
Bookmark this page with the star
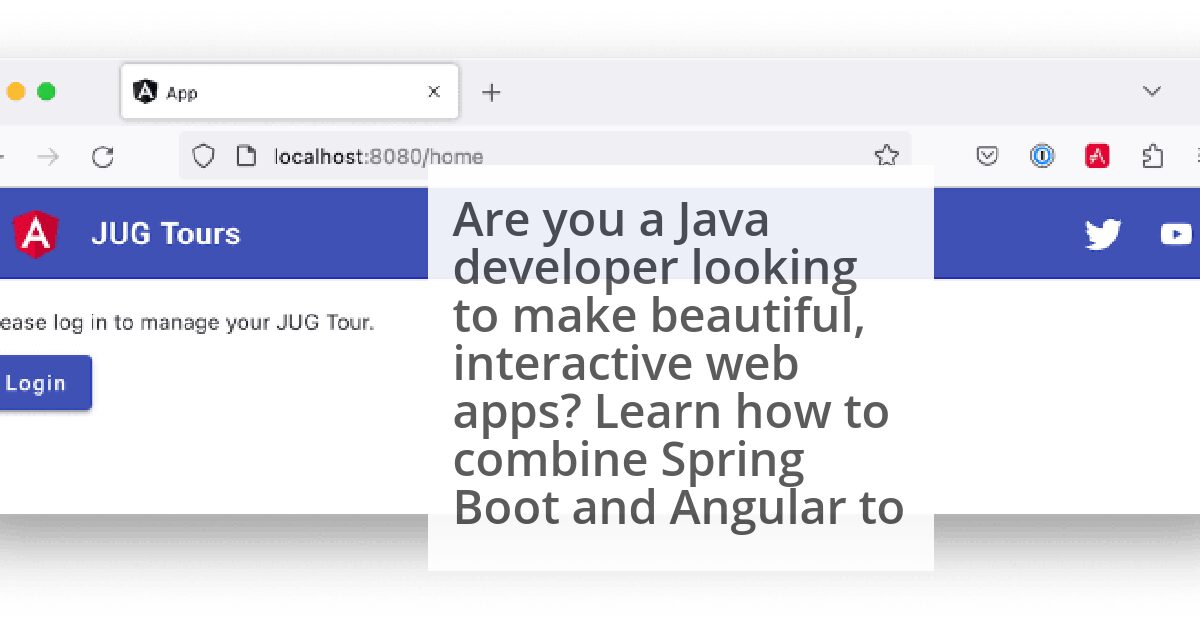(886, 156)
